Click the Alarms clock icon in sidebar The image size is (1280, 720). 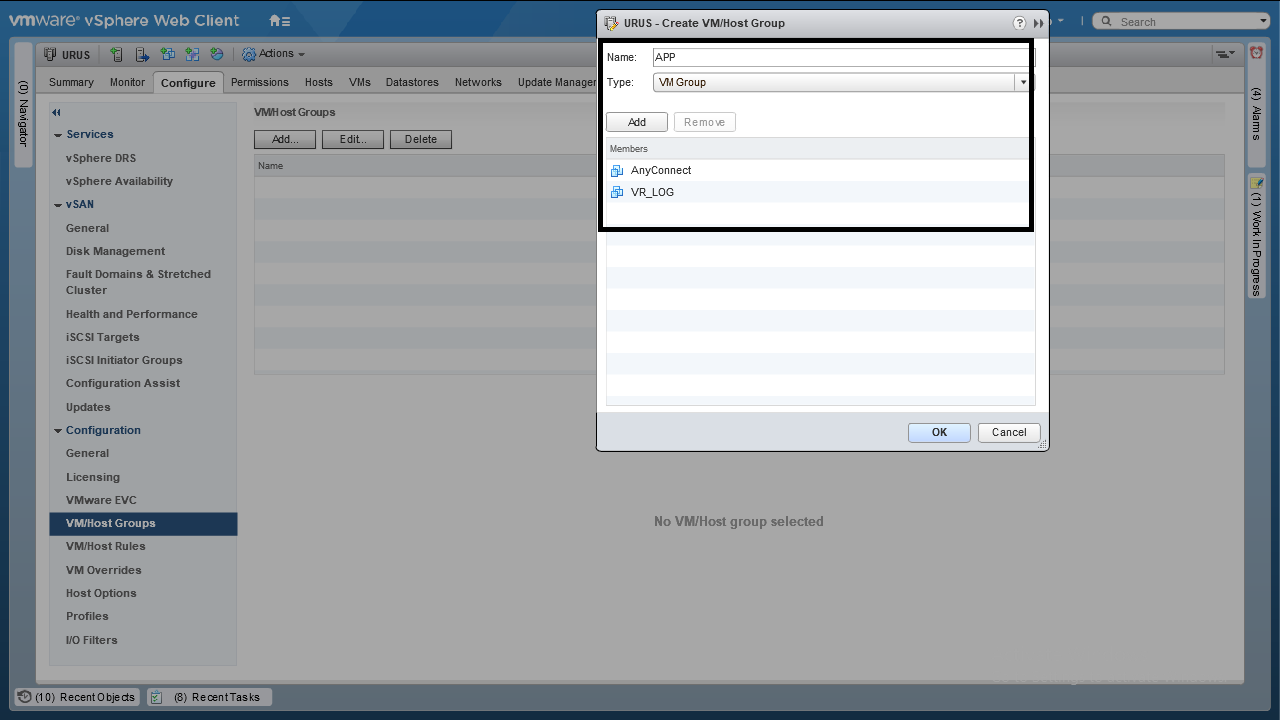[1257, 53]
